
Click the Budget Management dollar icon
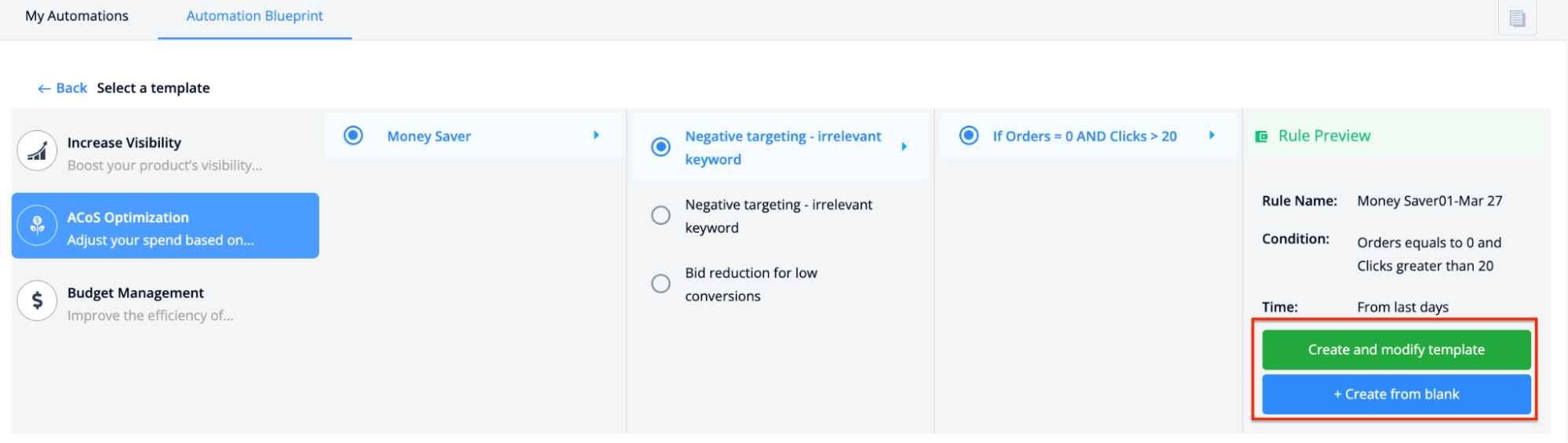pyautogui.click(x=37, y=301)
